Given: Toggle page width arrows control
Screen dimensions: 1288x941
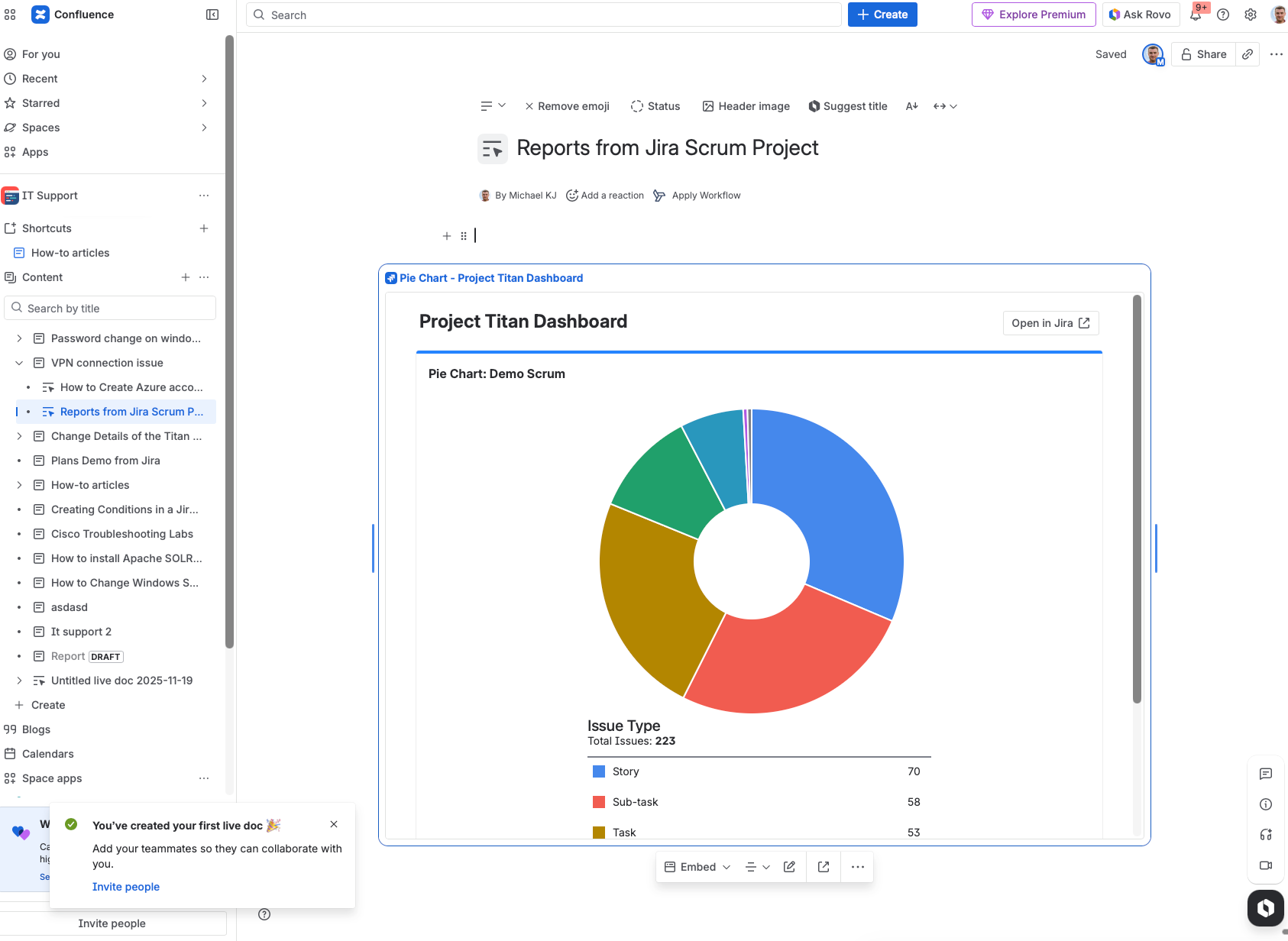Looking at the screenshot, I should coord(945,106).
